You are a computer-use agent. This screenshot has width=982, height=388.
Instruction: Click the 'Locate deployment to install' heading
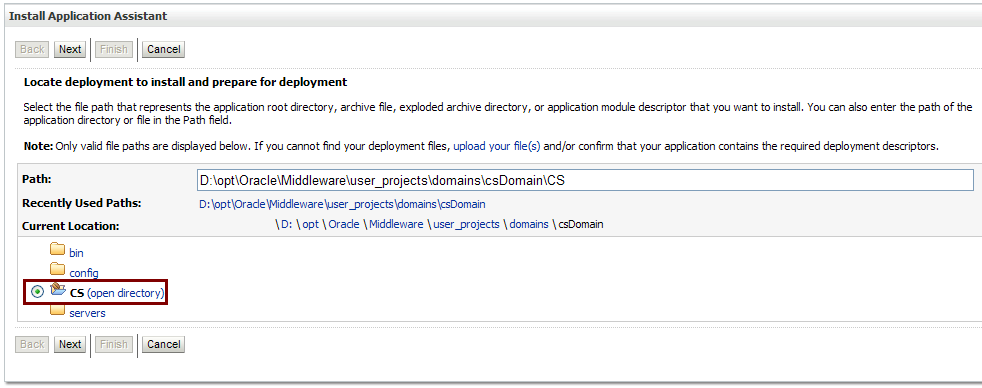coord(185,82)
